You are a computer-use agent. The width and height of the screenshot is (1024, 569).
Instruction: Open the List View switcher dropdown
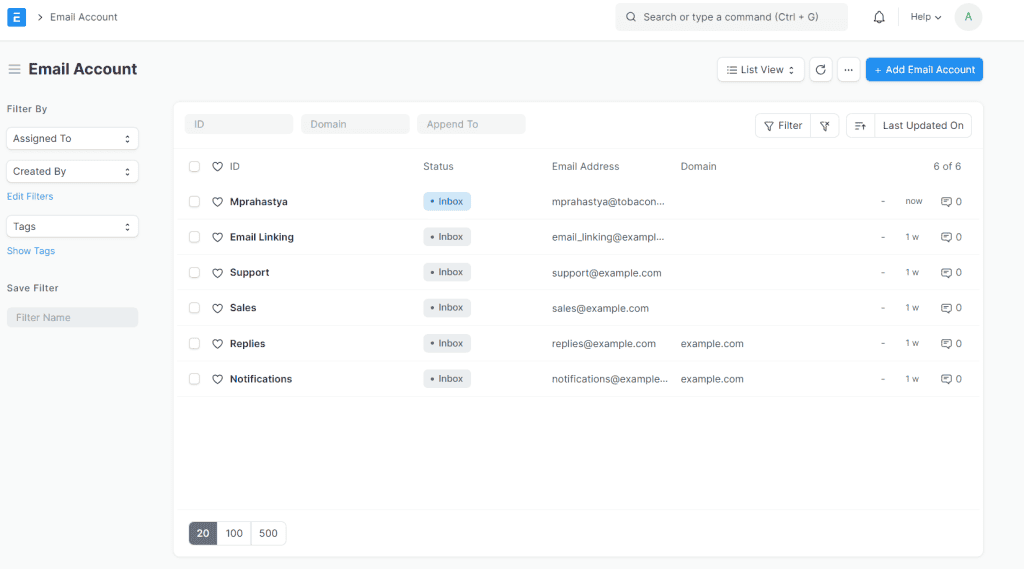(761, 70)
